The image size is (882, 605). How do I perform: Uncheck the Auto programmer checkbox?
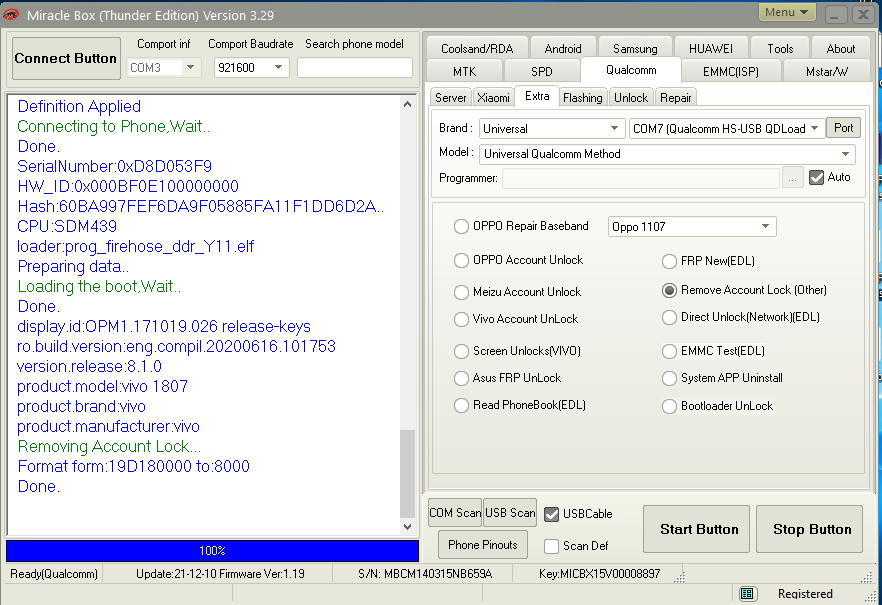pyautogui.click(x=816, y=178)
